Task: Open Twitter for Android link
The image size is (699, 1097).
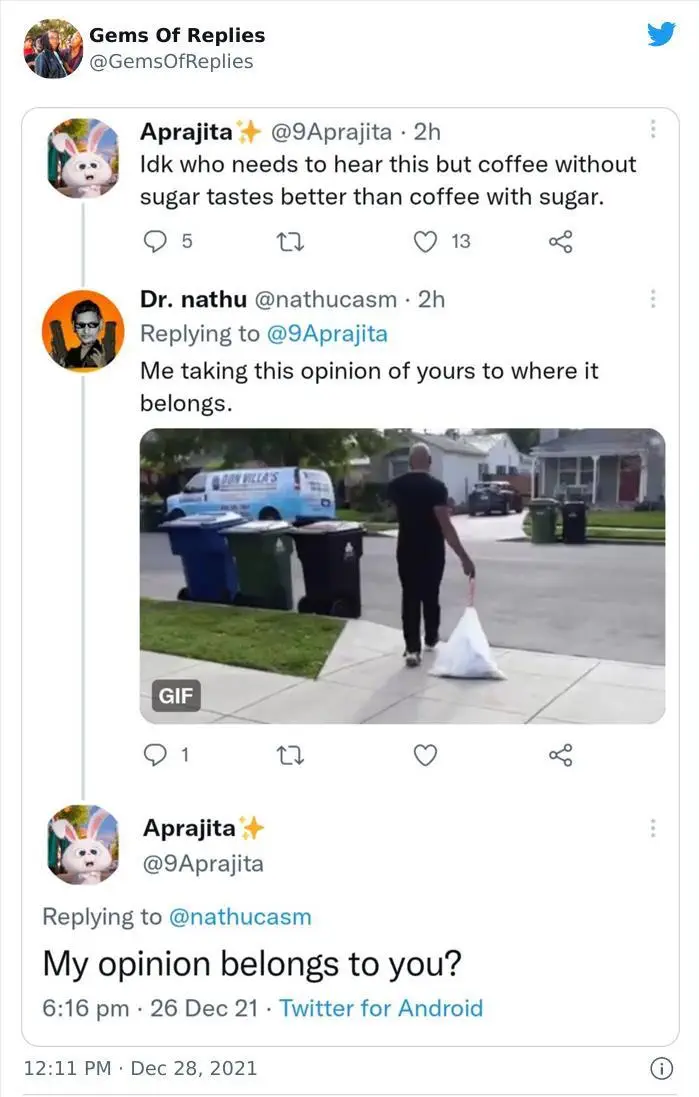Action: [x=381, y=1008]
